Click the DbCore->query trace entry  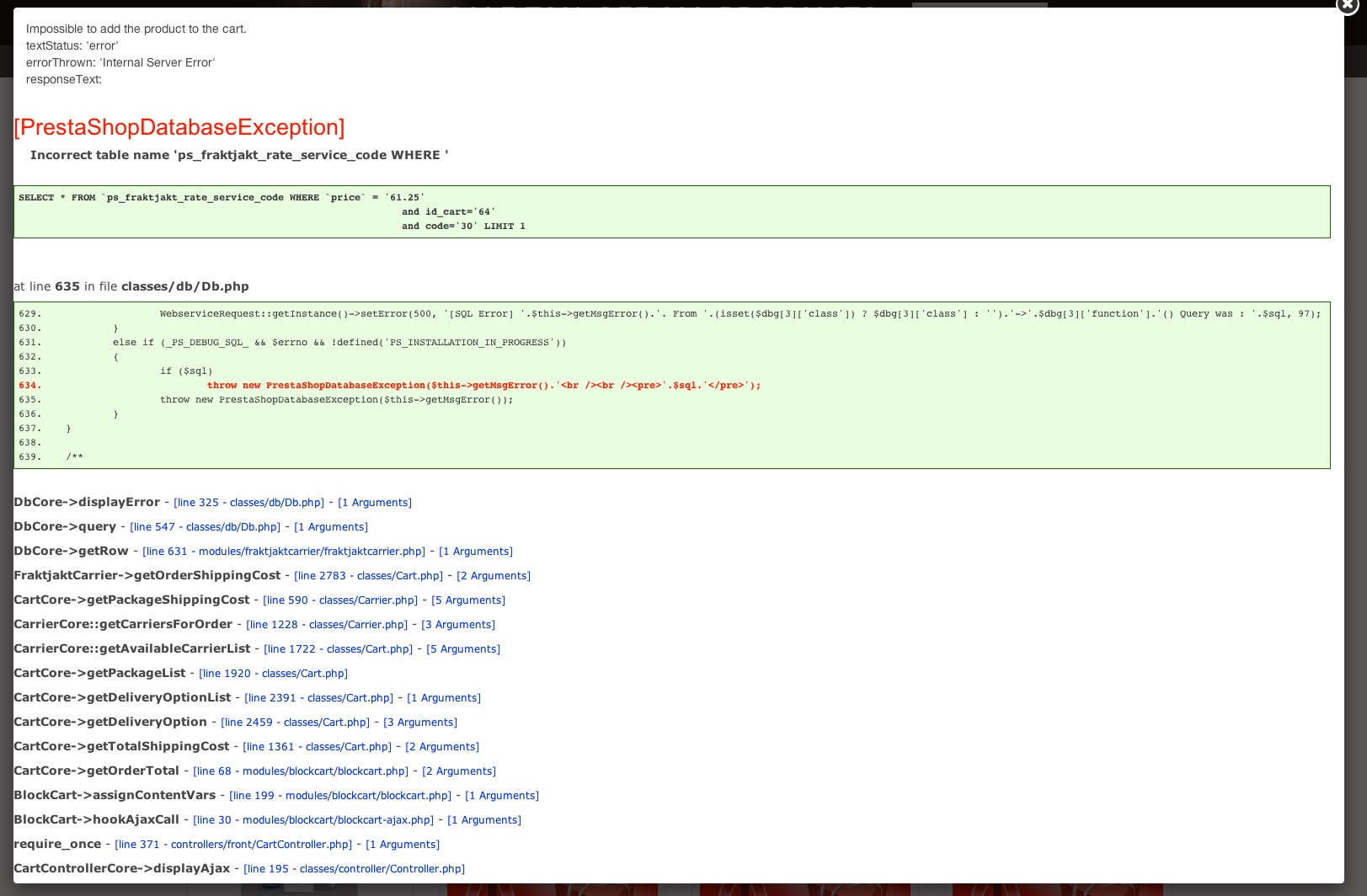click(65, 527)
